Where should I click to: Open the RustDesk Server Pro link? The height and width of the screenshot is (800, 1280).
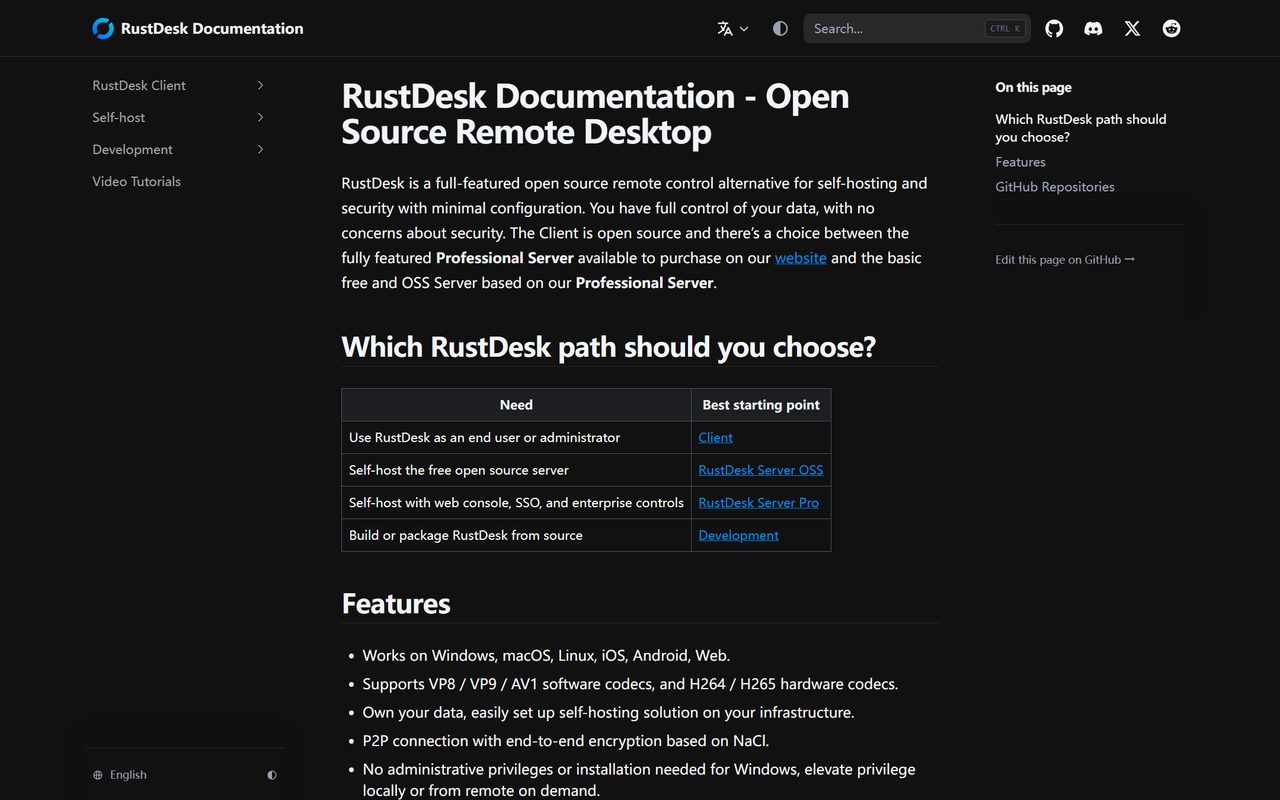click(x=759, y=503)
